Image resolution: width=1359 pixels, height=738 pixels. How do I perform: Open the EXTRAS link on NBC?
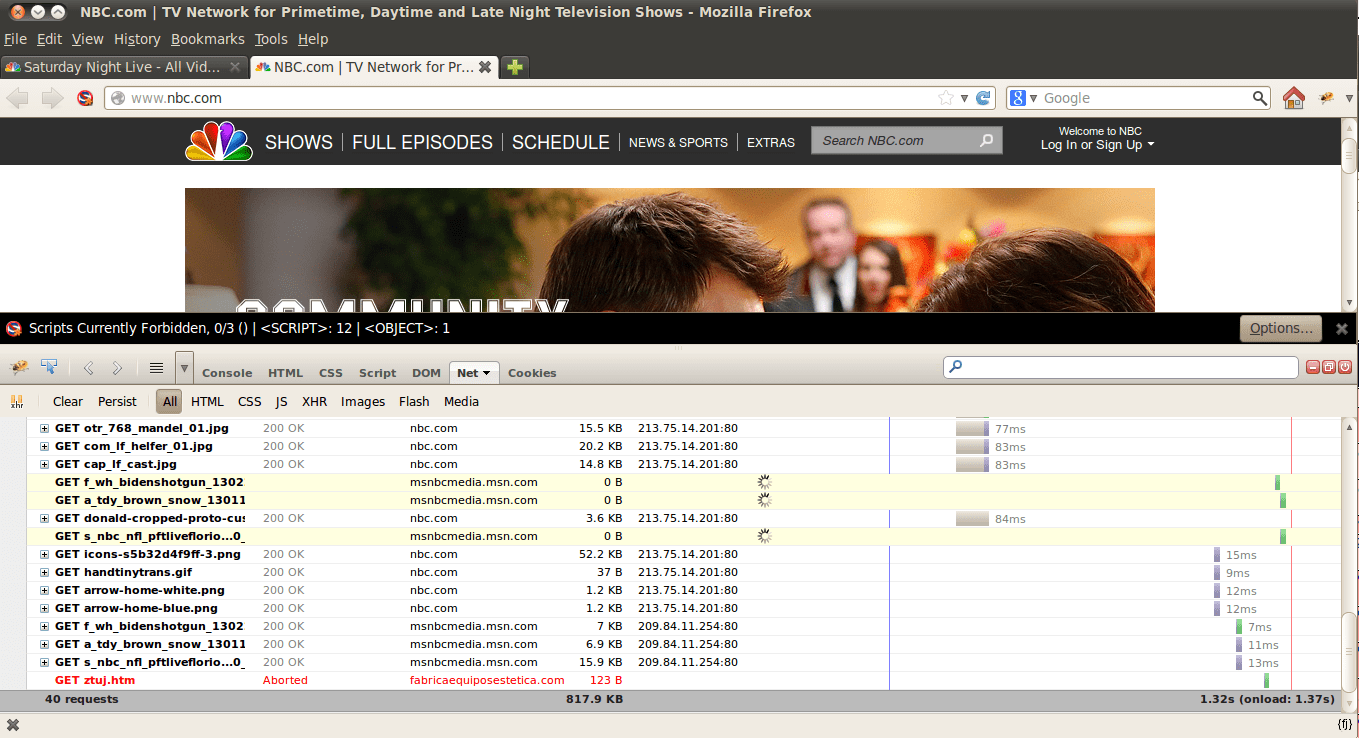coord(771,143)
